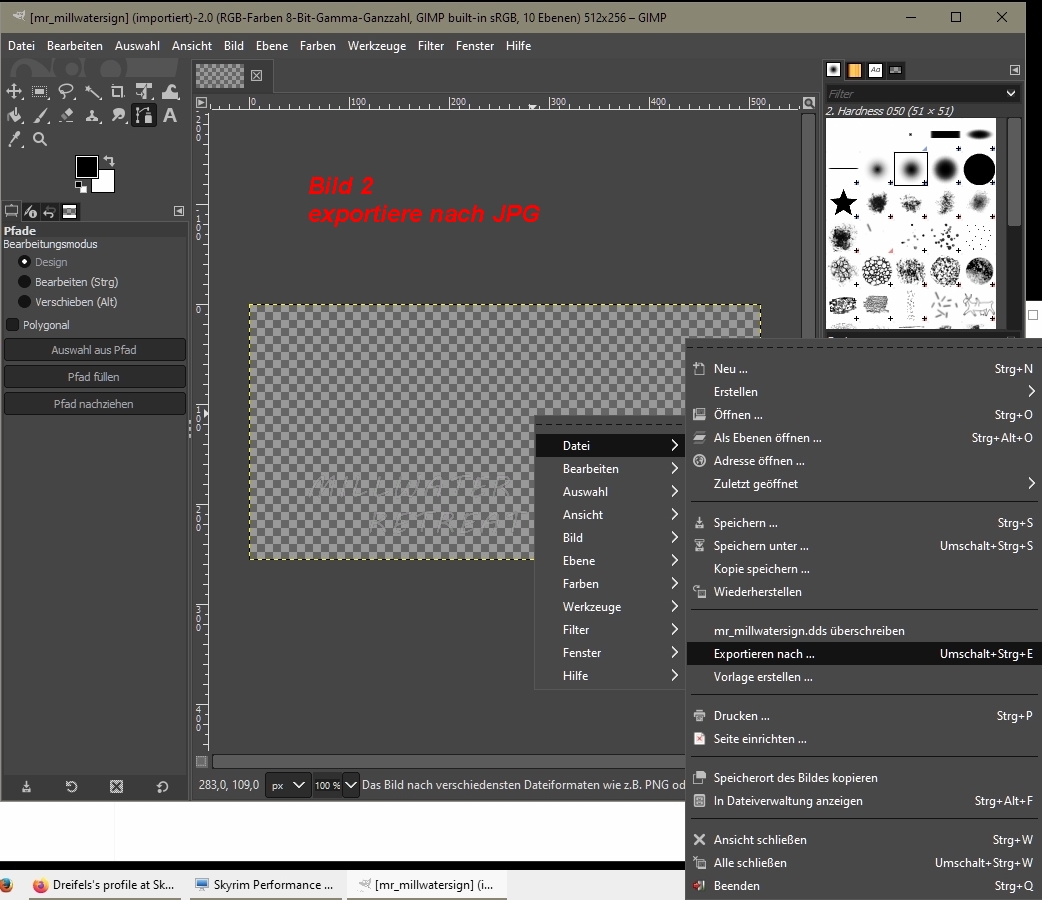
Task: Select the Move tool in the toolbox
Action: [15, 92]
